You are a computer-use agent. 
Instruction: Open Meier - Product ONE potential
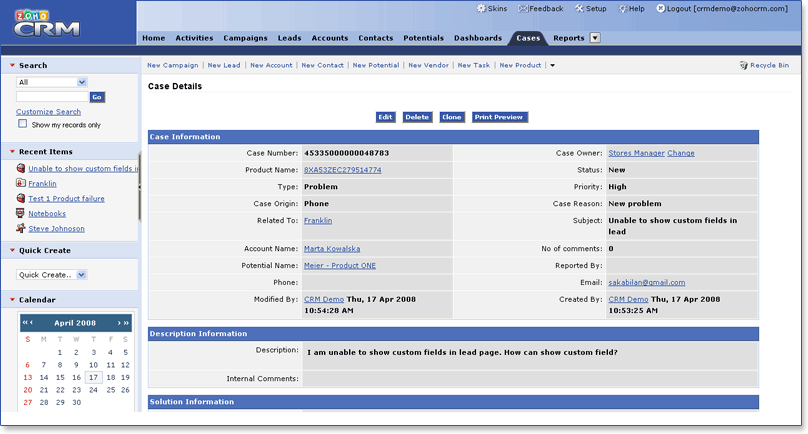click(x=340, y=265)
